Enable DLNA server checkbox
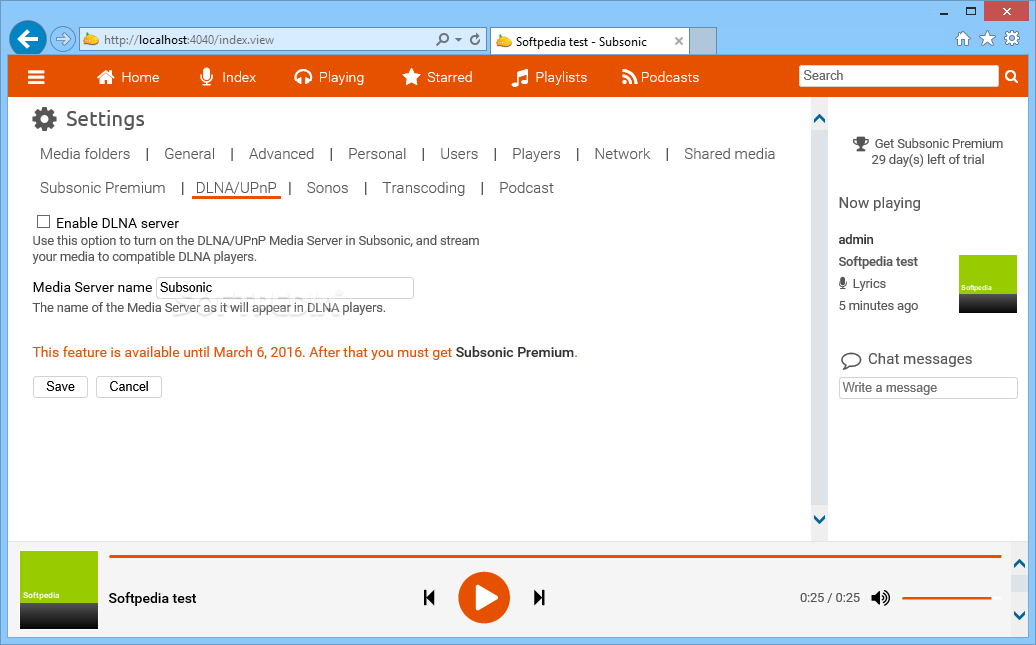Viewport: 1036px width, 645px height. (x=44, y=222)
